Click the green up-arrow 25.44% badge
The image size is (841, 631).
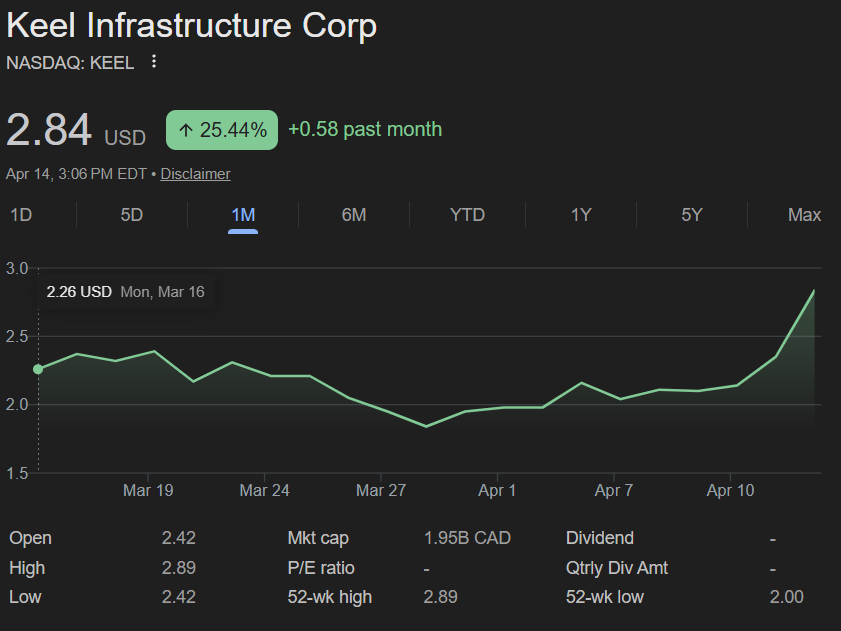[222, 130]
